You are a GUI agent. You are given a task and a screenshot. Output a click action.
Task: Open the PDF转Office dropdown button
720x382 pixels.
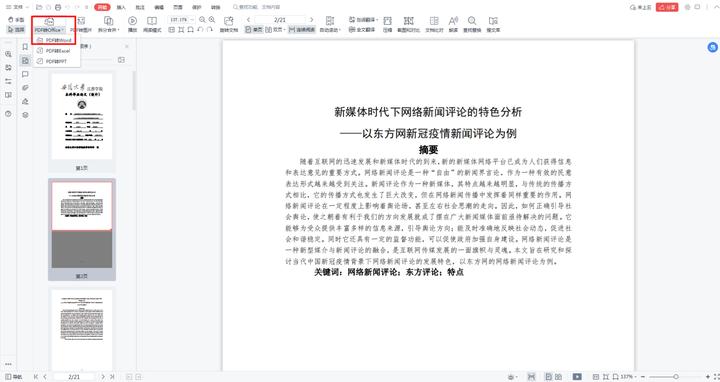pos(50,25)
